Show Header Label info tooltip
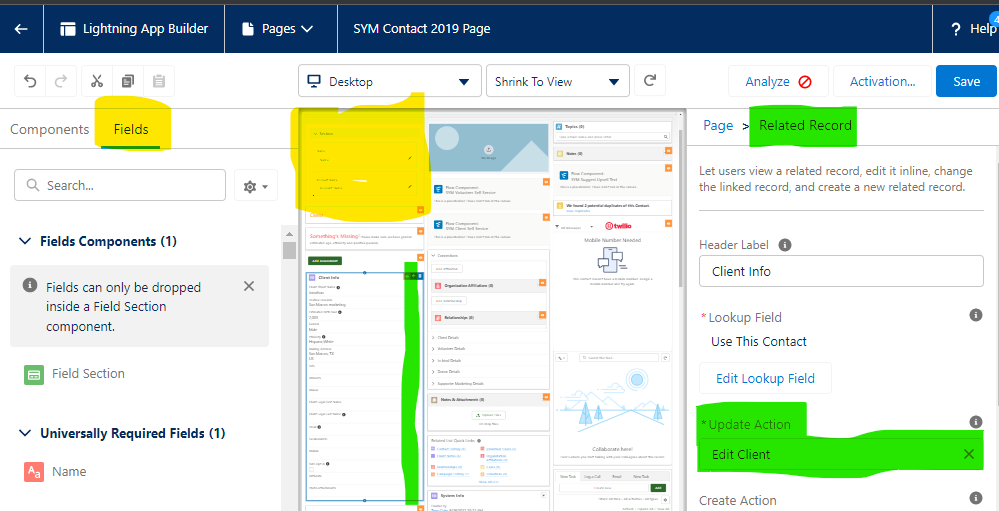The height and width of the screenshot is (511, 999). tap(785, 245)
